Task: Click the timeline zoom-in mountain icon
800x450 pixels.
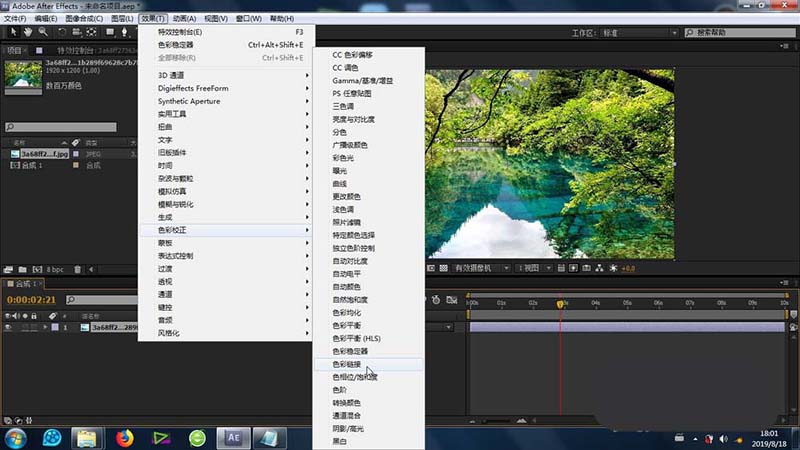Action: (521, 420)
